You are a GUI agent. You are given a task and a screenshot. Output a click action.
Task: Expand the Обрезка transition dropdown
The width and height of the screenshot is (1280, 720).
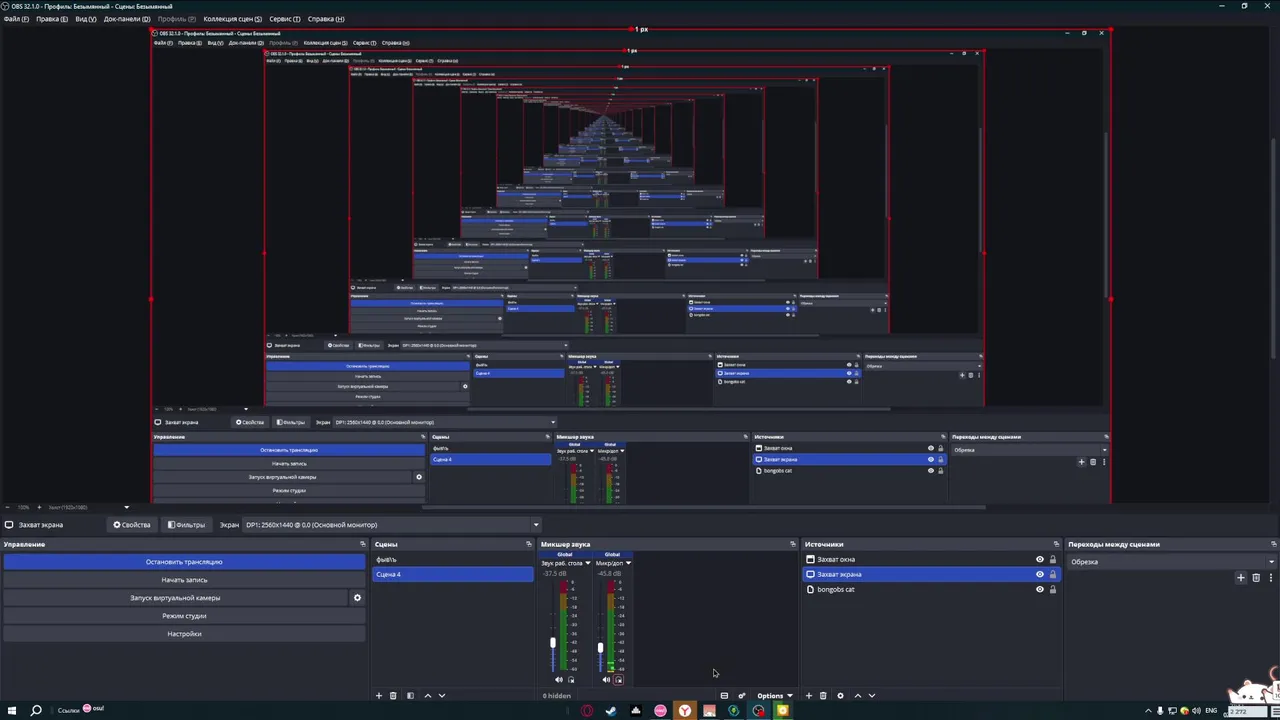pos(1172,562)
